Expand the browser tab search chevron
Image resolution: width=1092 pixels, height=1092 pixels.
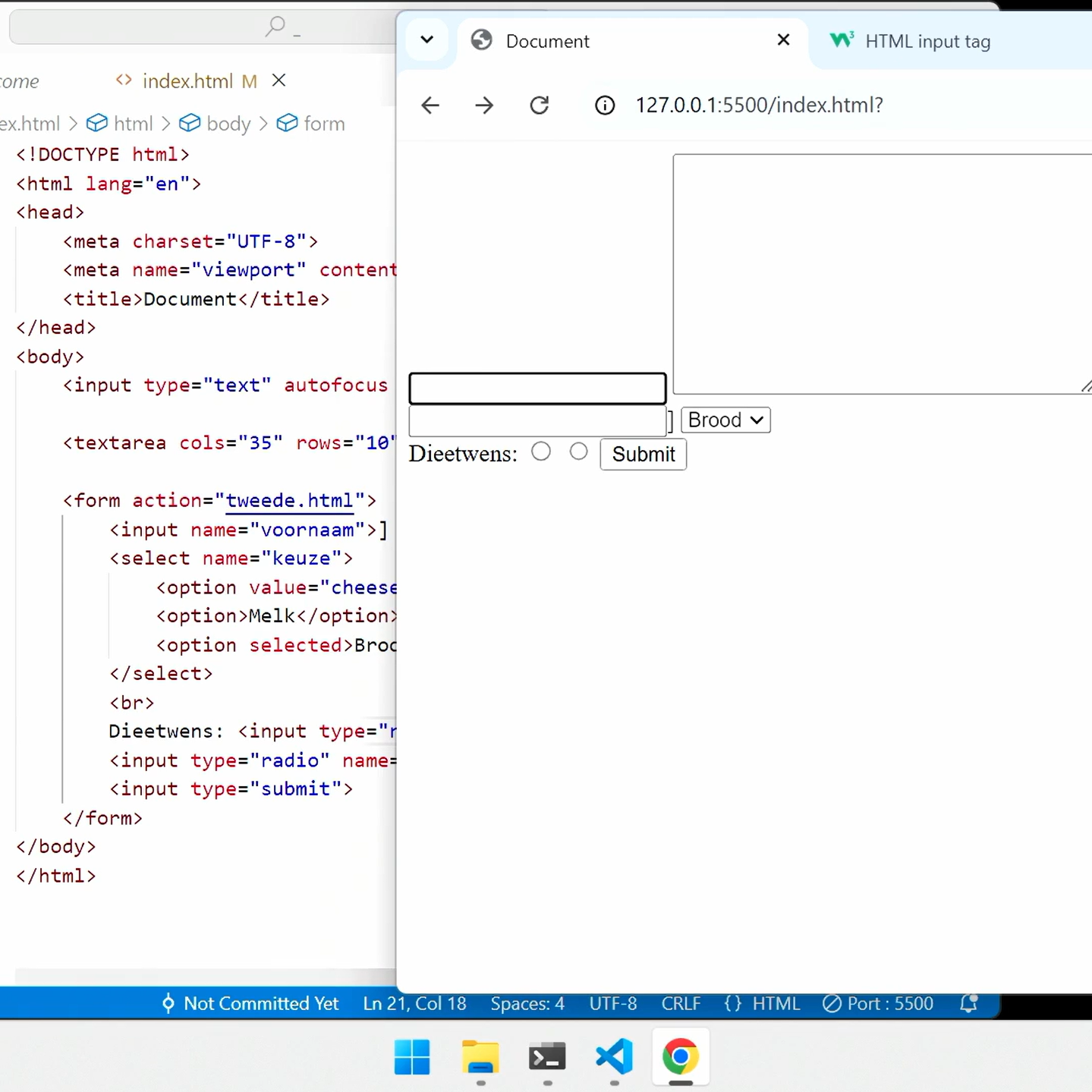point(427,40)
